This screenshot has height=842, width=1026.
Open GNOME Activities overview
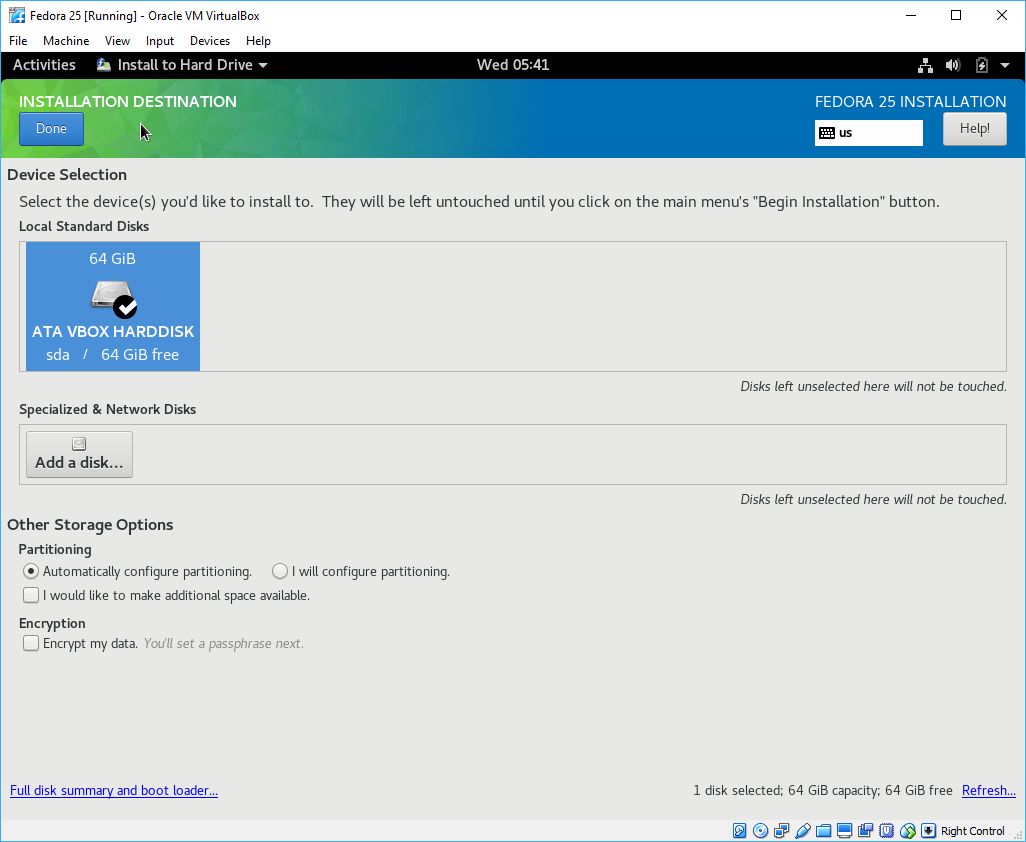pos(44,65)
